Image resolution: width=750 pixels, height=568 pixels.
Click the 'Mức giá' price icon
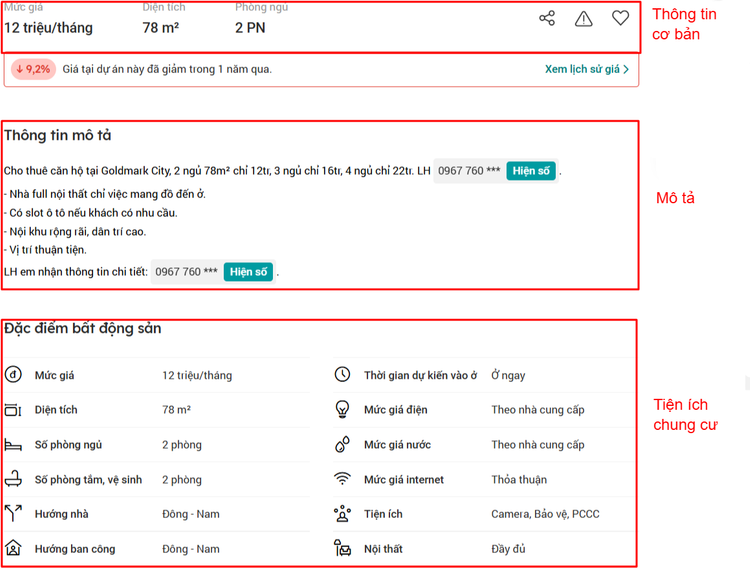(13, 375)
